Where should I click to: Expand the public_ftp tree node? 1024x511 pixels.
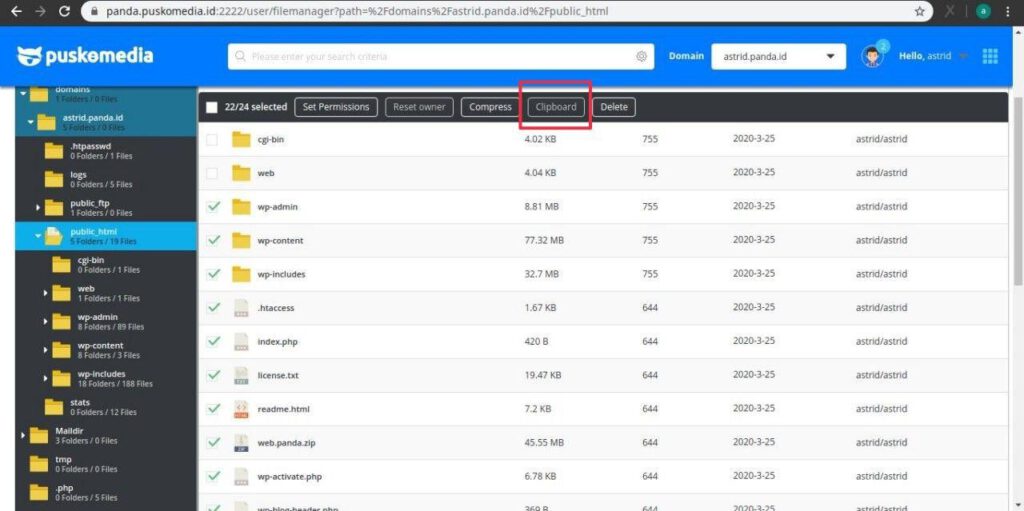tap(38, 208)
